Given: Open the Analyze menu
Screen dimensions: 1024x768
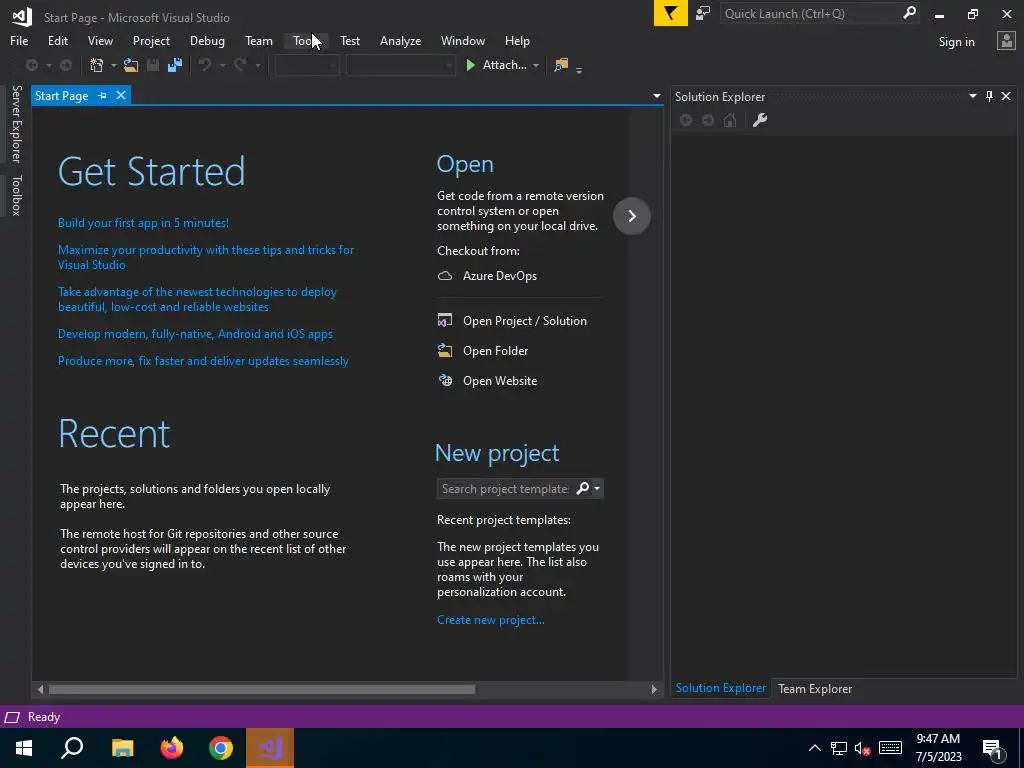Looking at the screenshot, I should click(400, 40).
